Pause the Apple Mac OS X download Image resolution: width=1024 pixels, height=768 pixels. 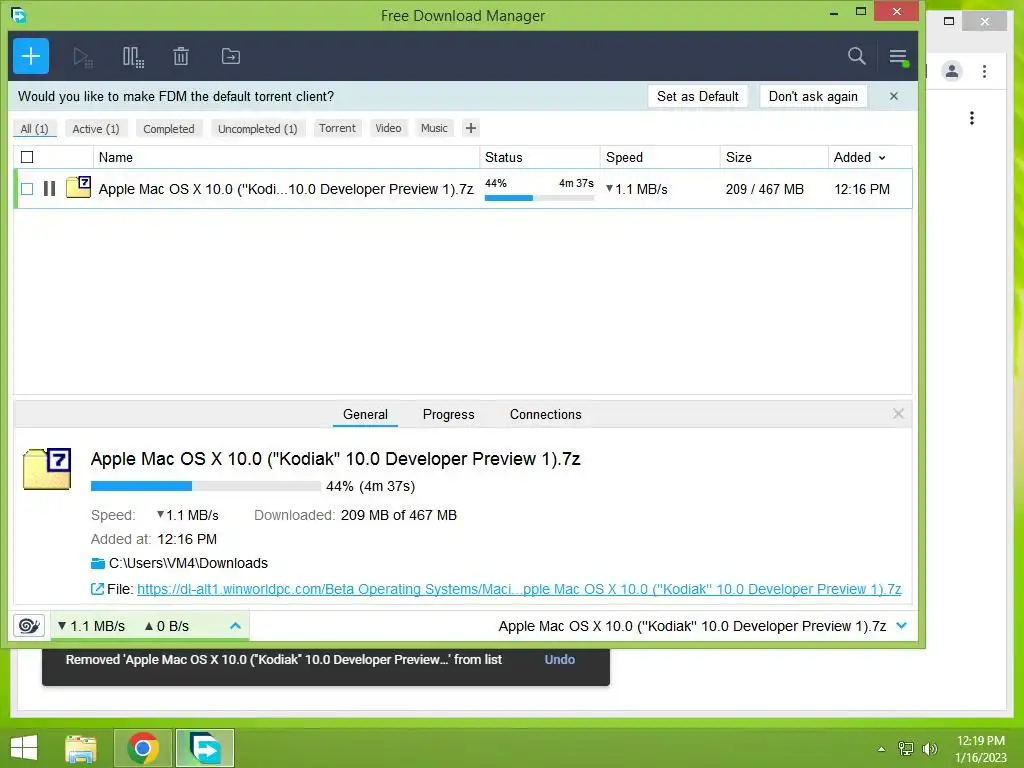pos(50,189)
